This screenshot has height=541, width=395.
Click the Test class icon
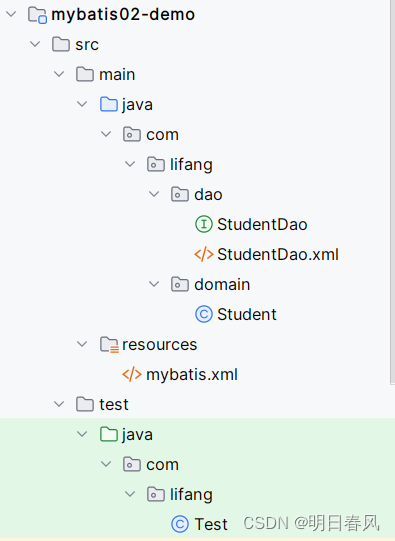[x=180, y=524]
